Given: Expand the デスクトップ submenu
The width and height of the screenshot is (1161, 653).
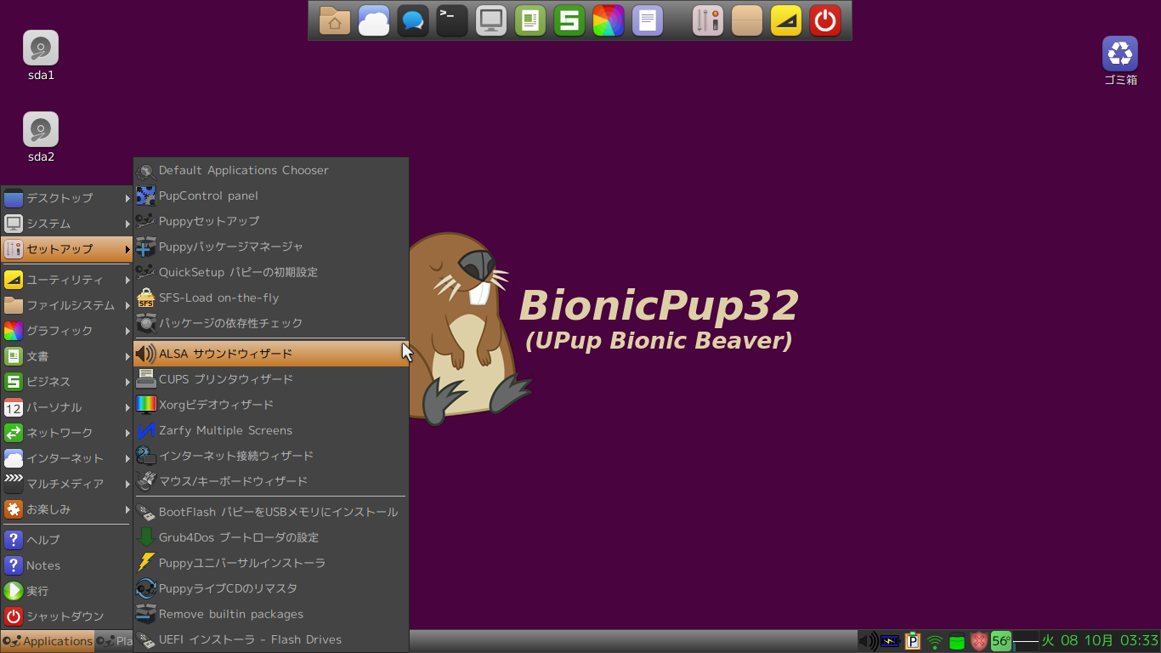Looking at the screenshot, I should tap(67, 198).
